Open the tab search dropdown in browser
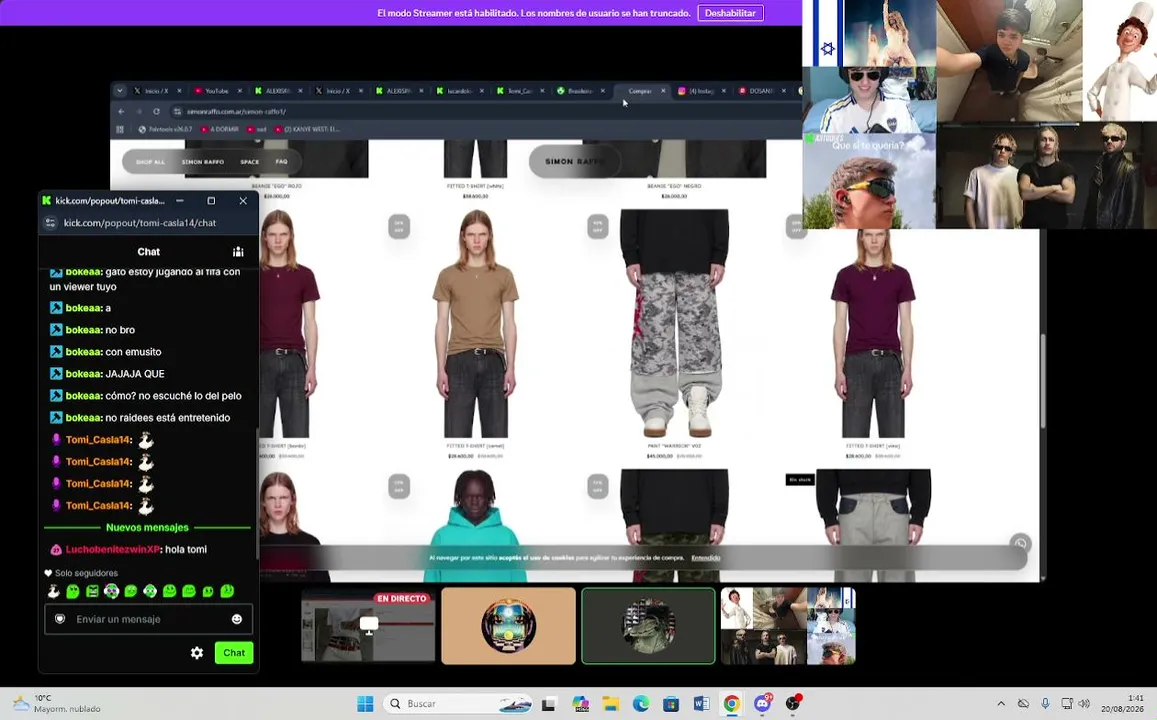1157x720 pixels. pos(120,91)
